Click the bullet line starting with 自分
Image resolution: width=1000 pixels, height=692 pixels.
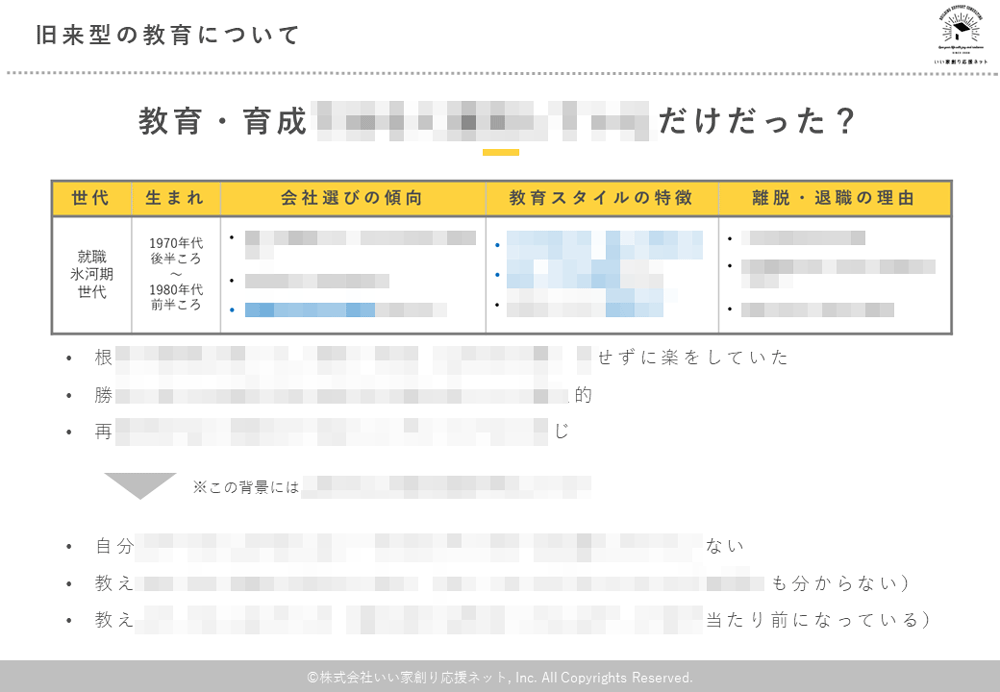(x=420, y=546)
